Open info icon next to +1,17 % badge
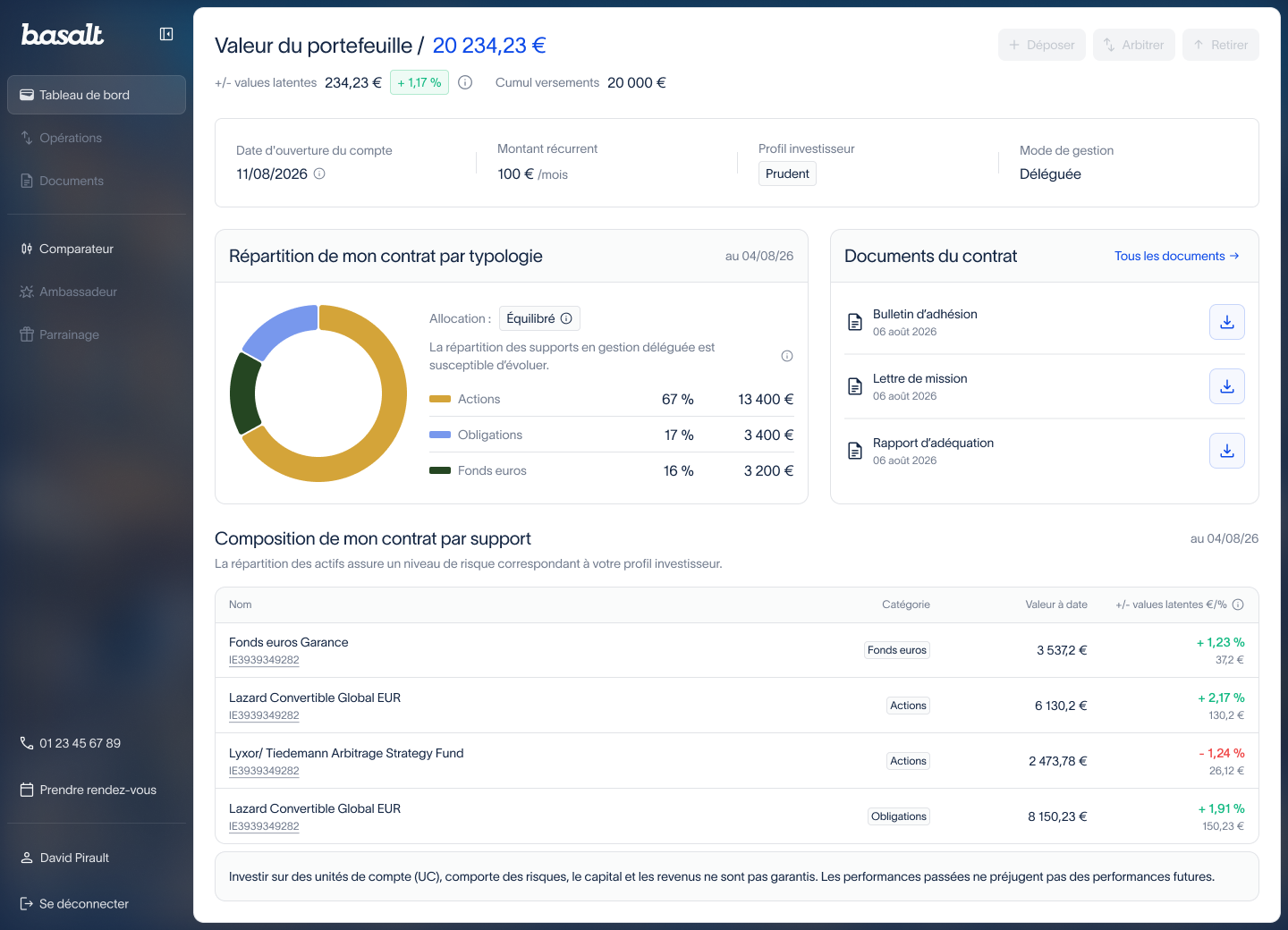This screenshot has width=1288, height=930. [x=465, y=82]
